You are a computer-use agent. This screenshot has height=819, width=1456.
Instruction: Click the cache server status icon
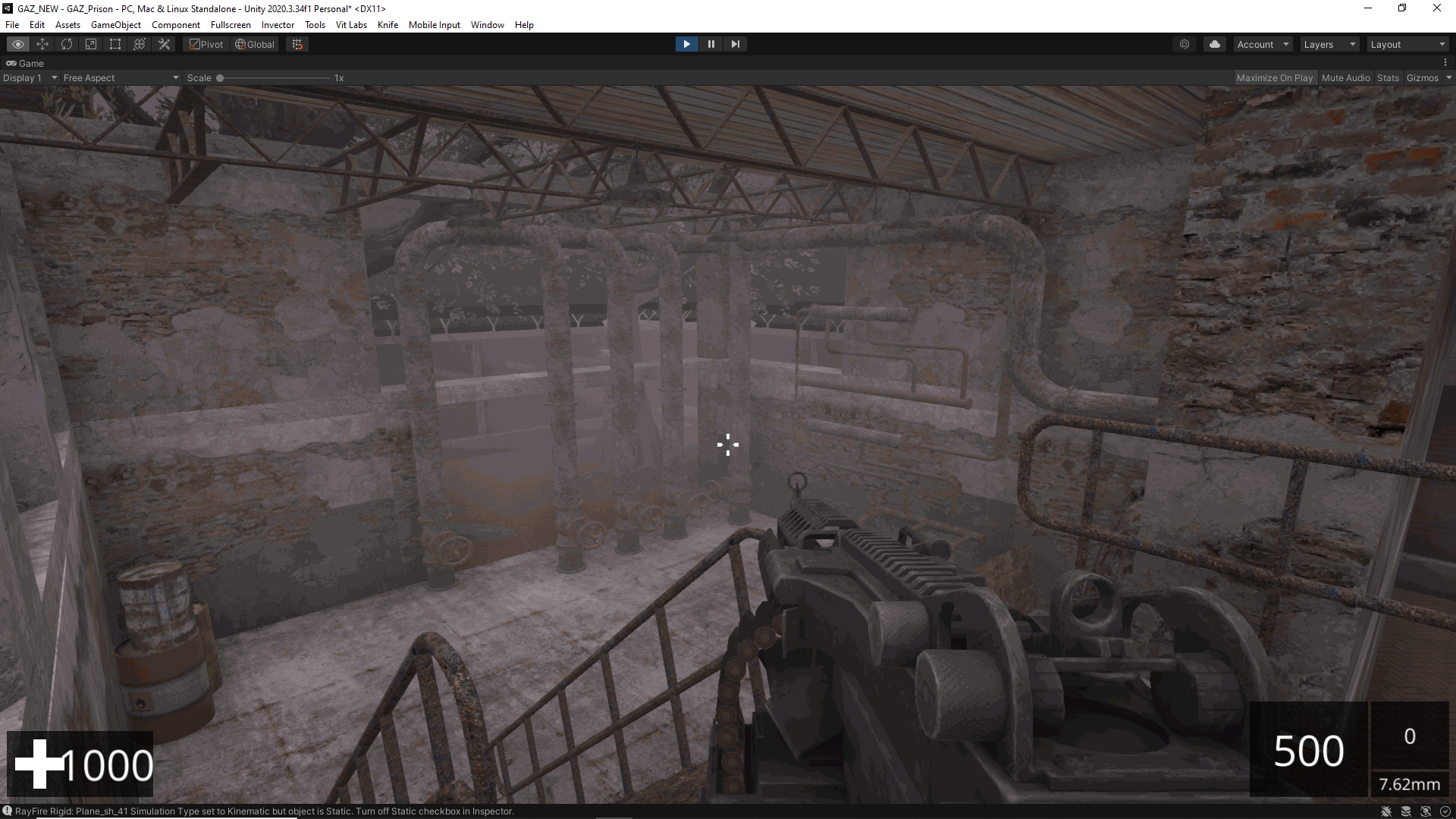click(x=1406, y=811)
